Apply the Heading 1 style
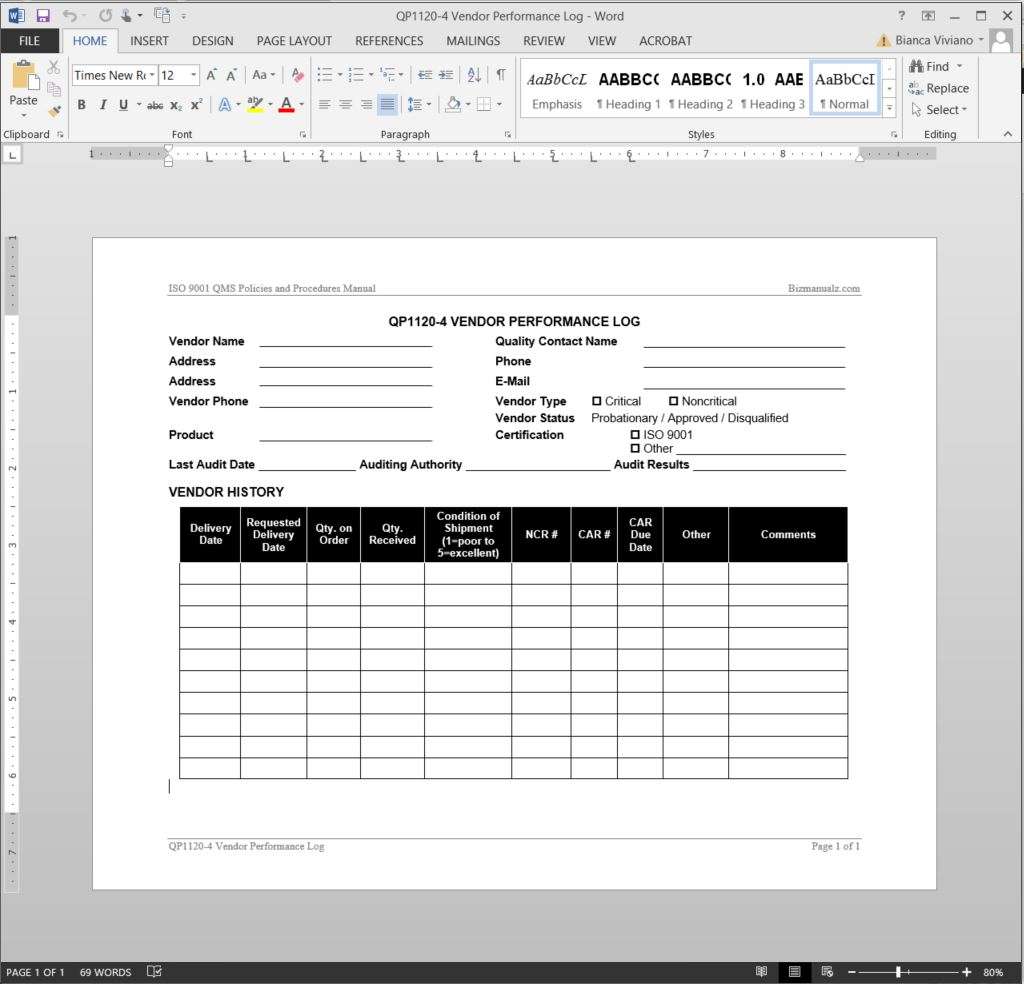Screen dimensions: 1024x984 click(628, 89)
